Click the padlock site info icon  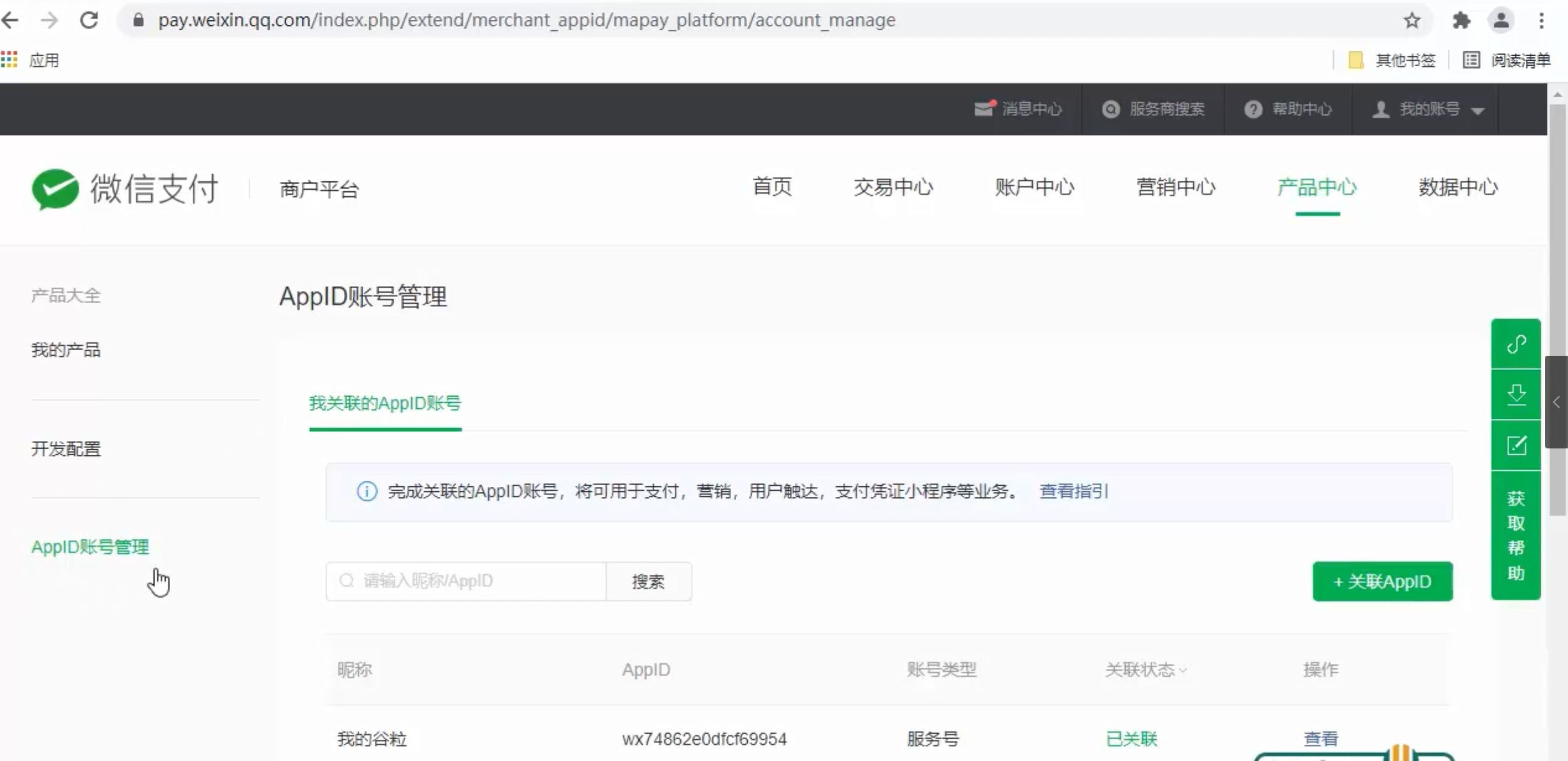(x=139, y=20)
